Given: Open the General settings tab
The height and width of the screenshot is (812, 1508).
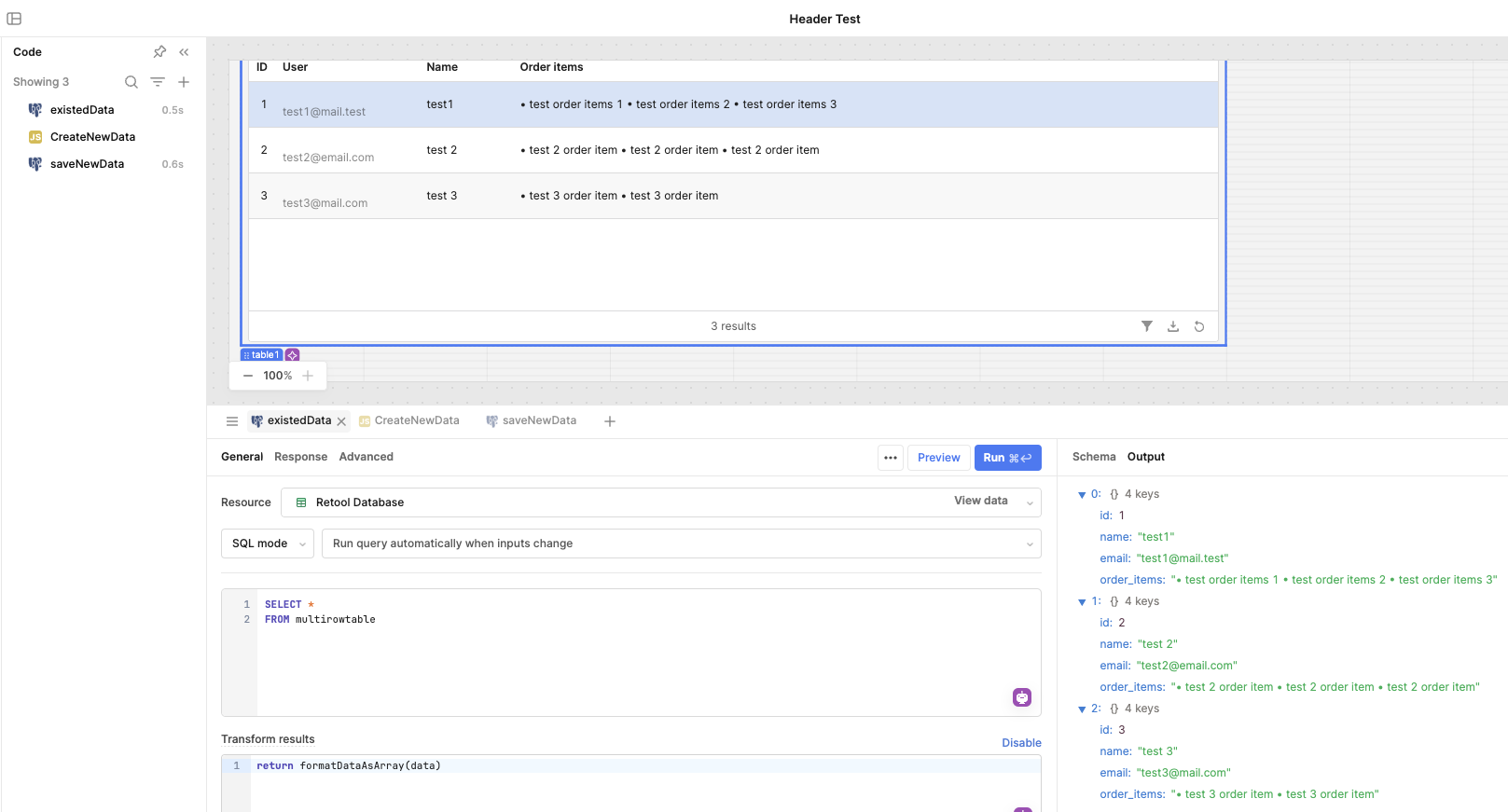Looking at the screenshot, I should coord(242,457).
